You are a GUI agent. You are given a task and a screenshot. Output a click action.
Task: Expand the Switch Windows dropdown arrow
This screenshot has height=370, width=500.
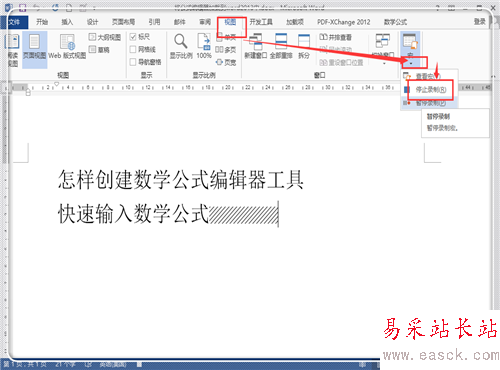pos(383,63)
